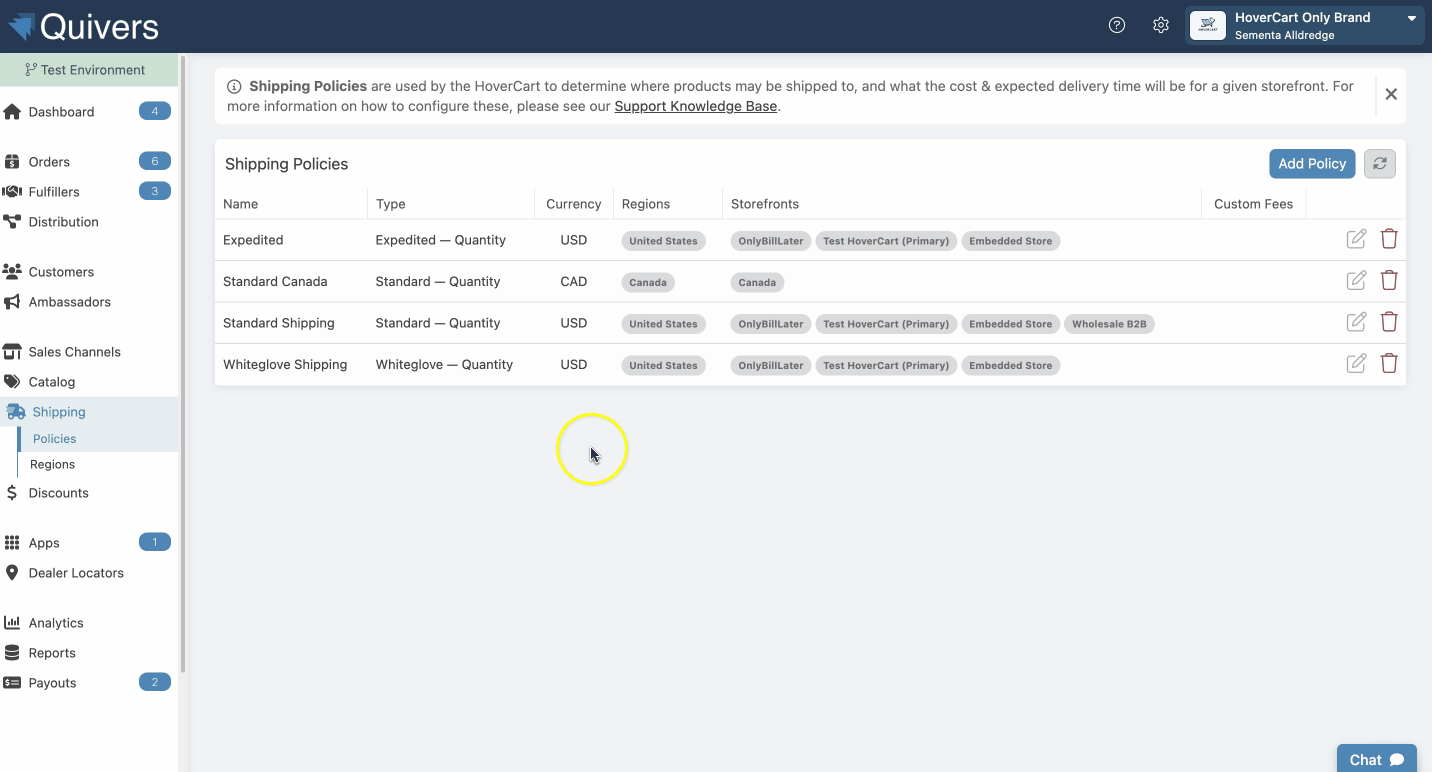Click the Currency column header
The width and height of the screenshot is (1432, 772).
(x=573, y=204)
